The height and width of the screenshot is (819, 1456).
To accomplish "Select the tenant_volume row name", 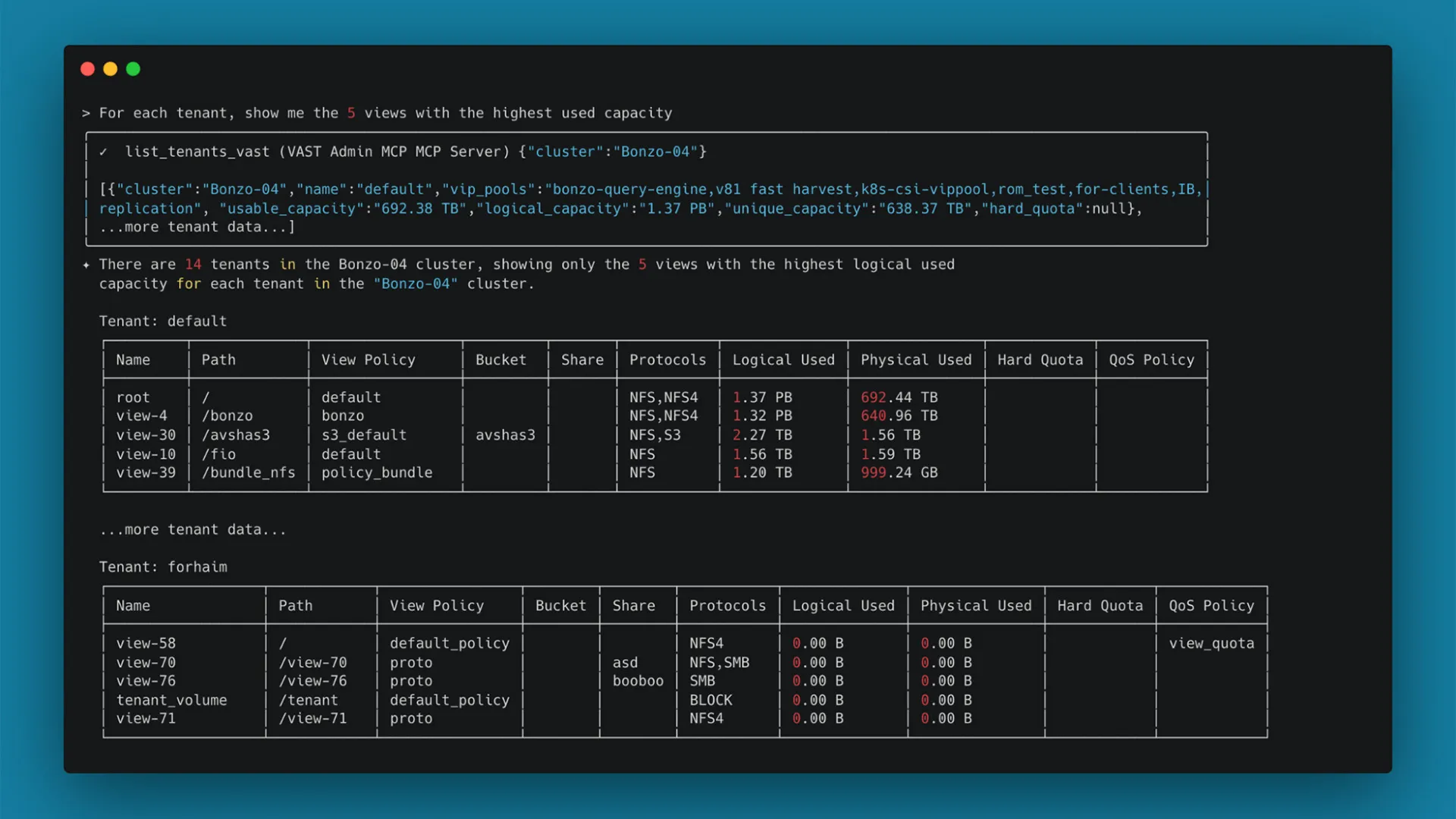I will [x=171, y=700].
